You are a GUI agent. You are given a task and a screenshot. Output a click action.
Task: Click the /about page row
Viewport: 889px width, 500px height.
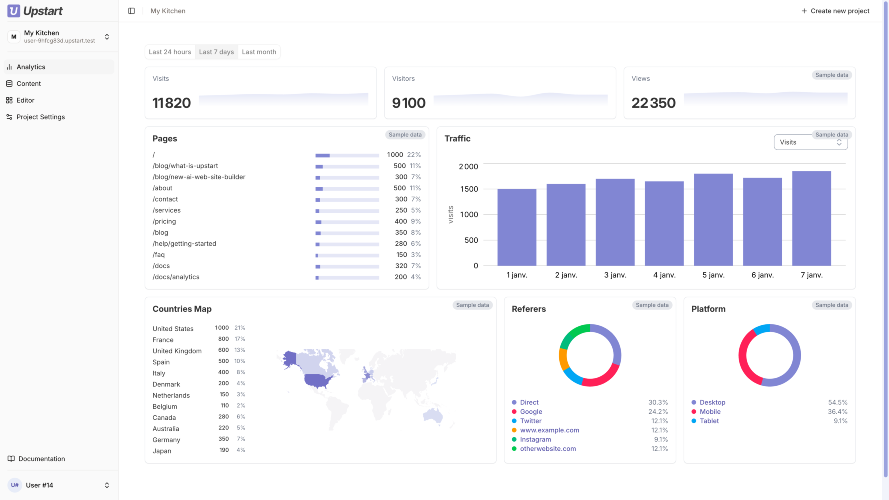pos(286,188)
